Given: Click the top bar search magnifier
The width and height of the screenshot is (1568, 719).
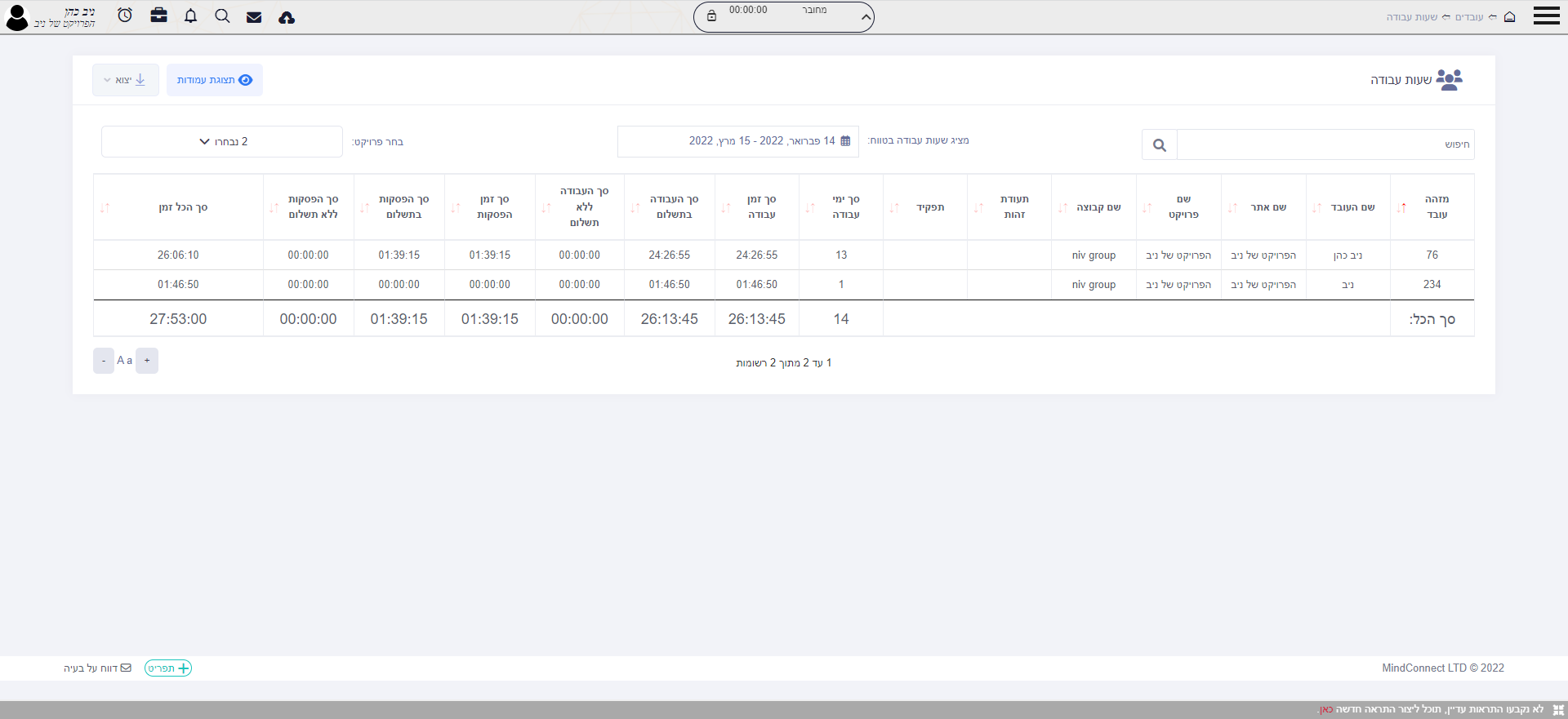Looking at the screenshot, I should (x=222, y=16).
